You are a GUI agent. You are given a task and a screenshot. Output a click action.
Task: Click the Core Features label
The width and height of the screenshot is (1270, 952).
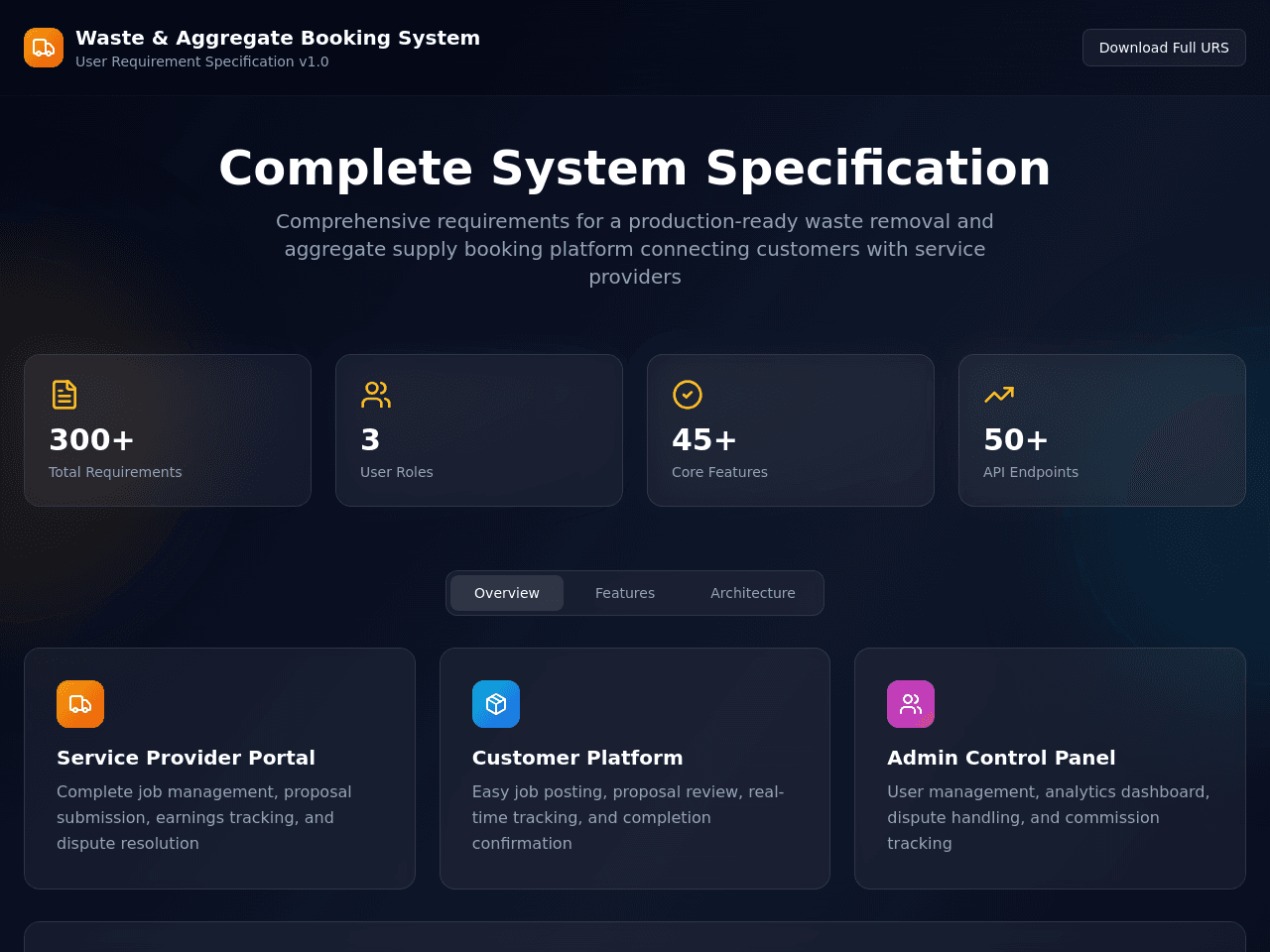coord(719,472)
